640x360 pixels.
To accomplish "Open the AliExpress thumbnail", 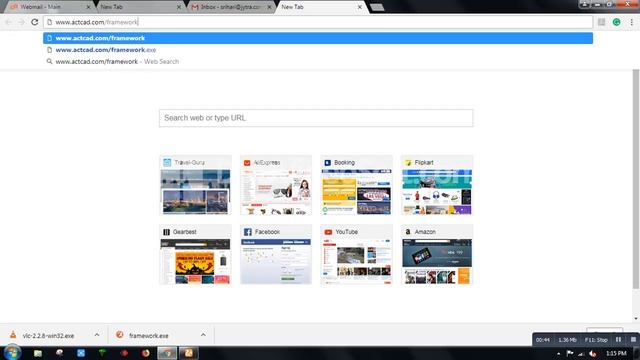I will (276, 185).
